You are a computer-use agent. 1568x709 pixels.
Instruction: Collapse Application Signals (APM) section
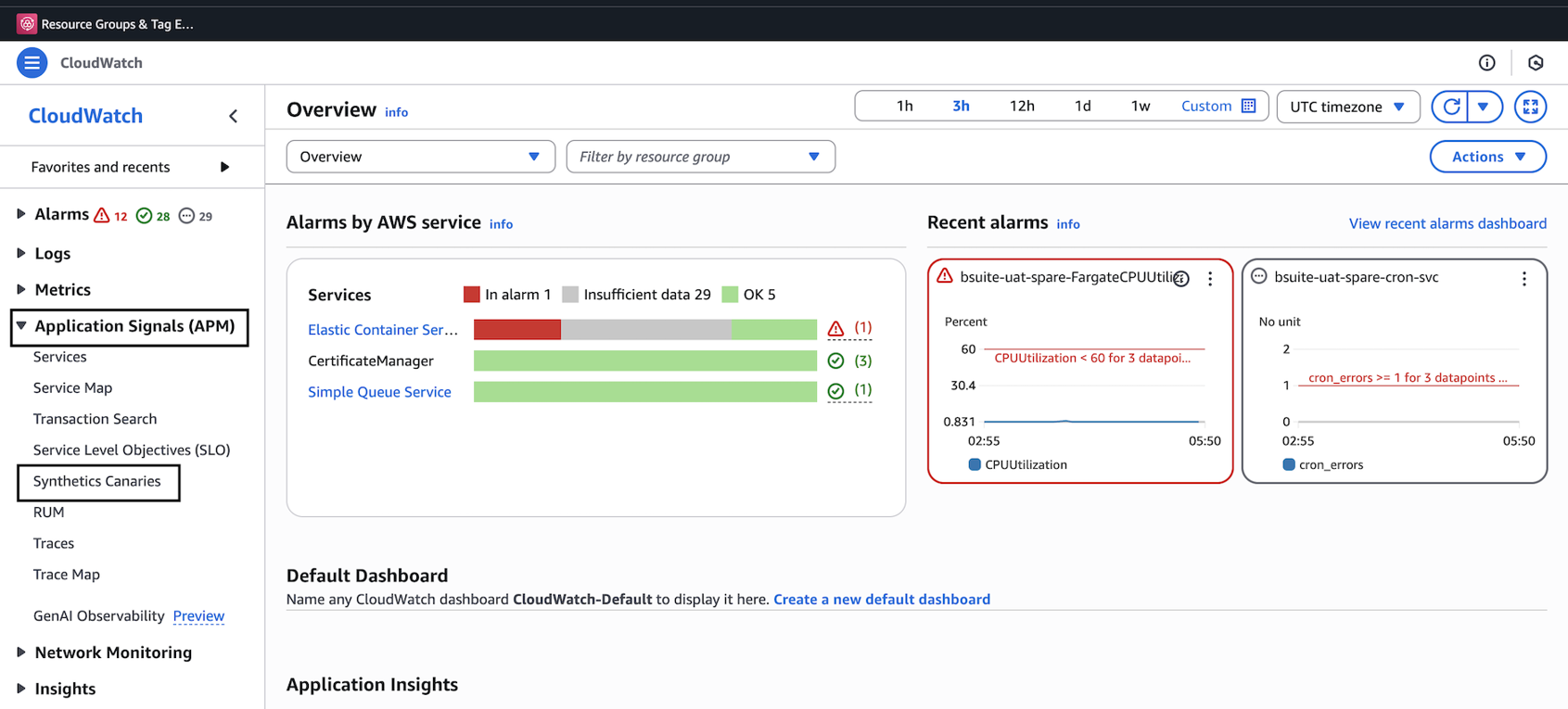[20, 326]
